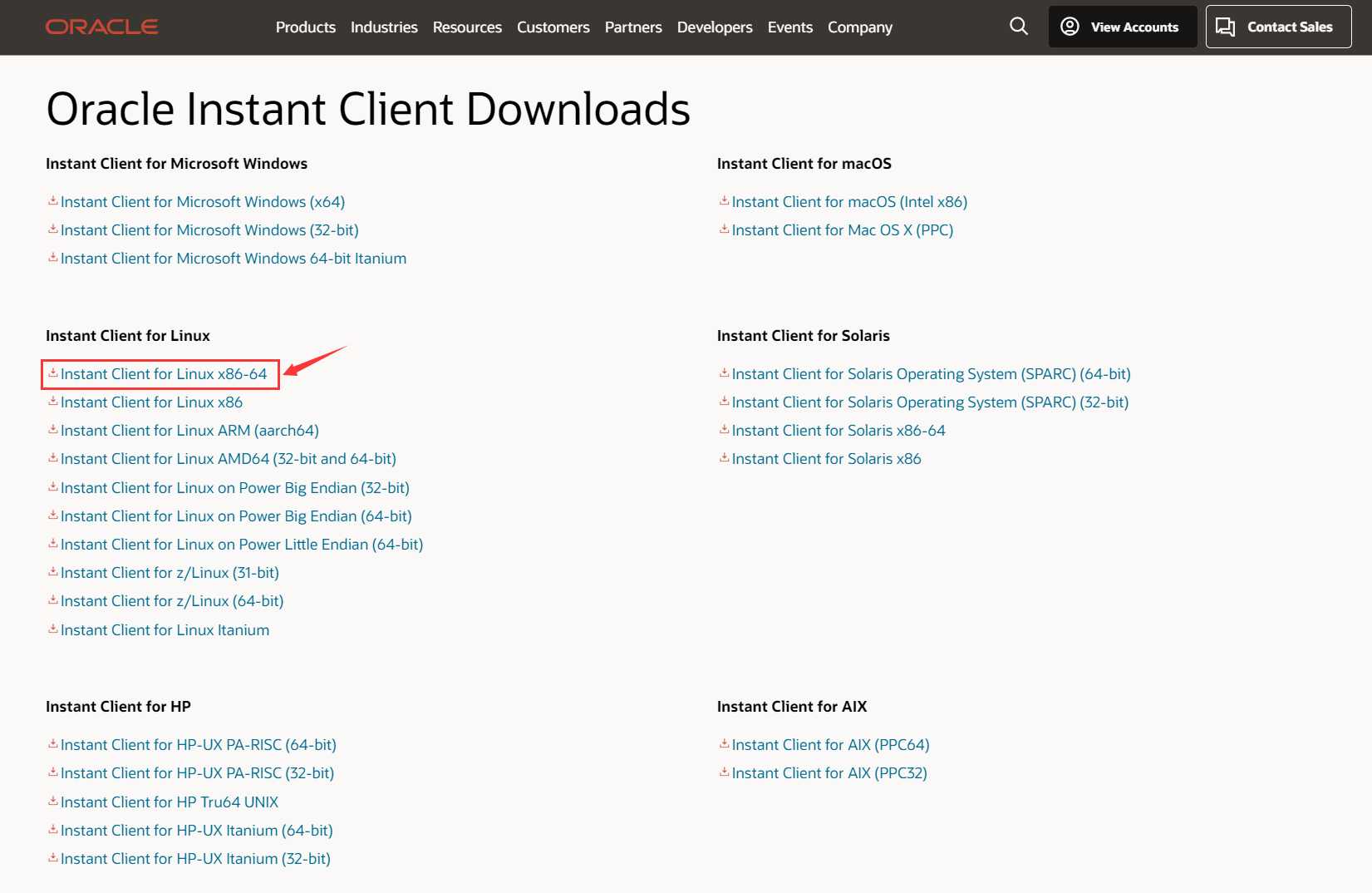Click download icon beside Solaris SPARC (64-bit)
This screenshot has height=893, width=1372.
pyautogui.click(x=725, y=373)
